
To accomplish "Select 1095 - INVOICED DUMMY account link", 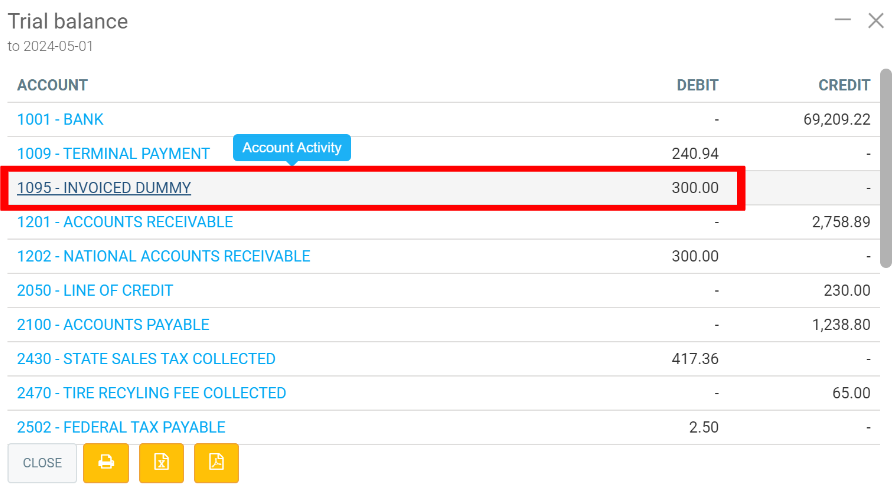I will coord(104,188).
